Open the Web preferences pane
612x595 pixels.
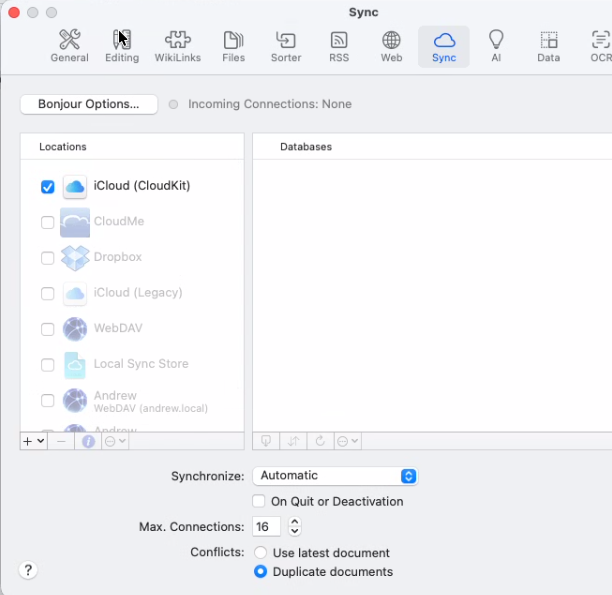[x=391, y=46]
